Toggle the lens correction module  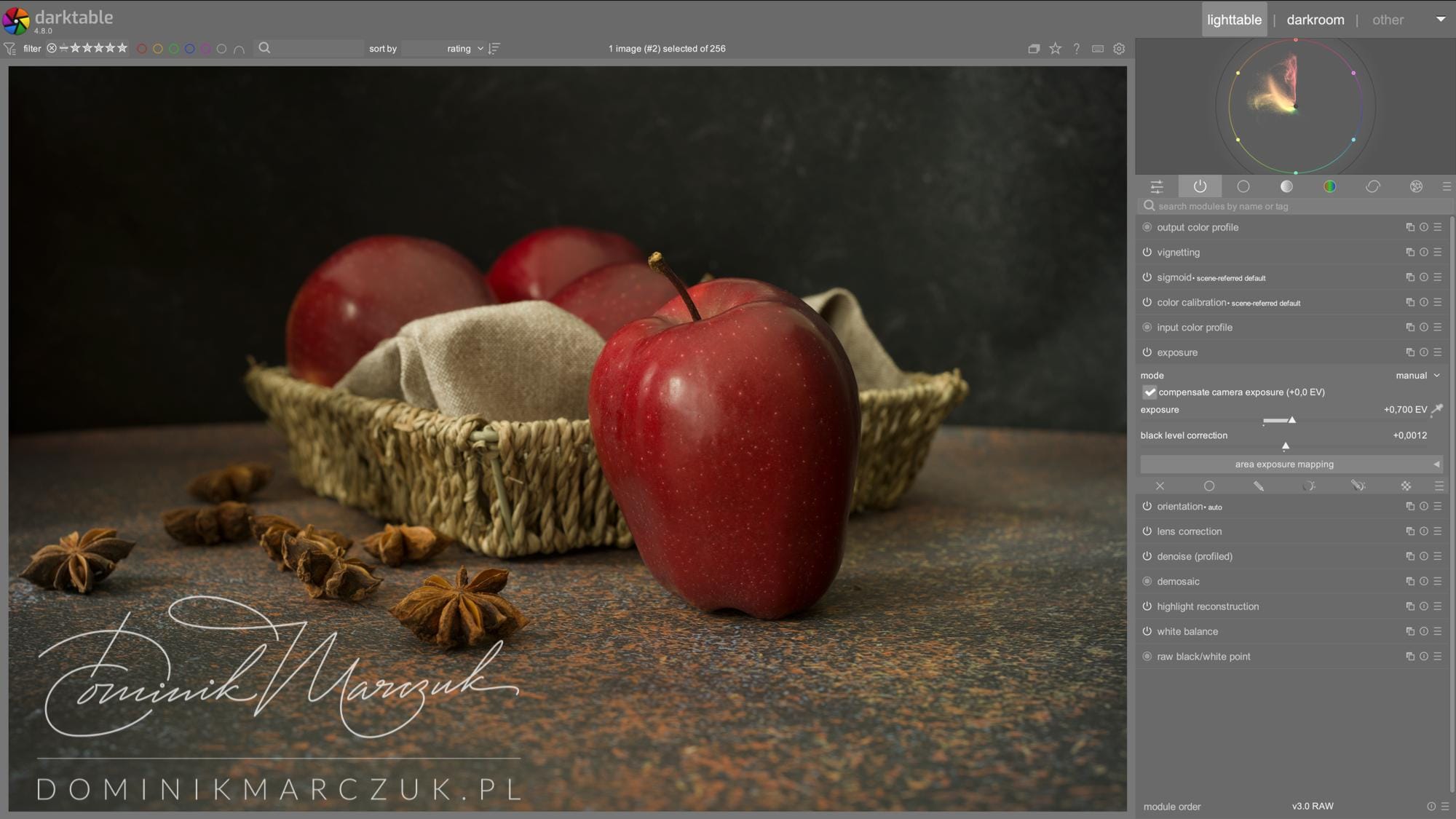click(1147, 531)
